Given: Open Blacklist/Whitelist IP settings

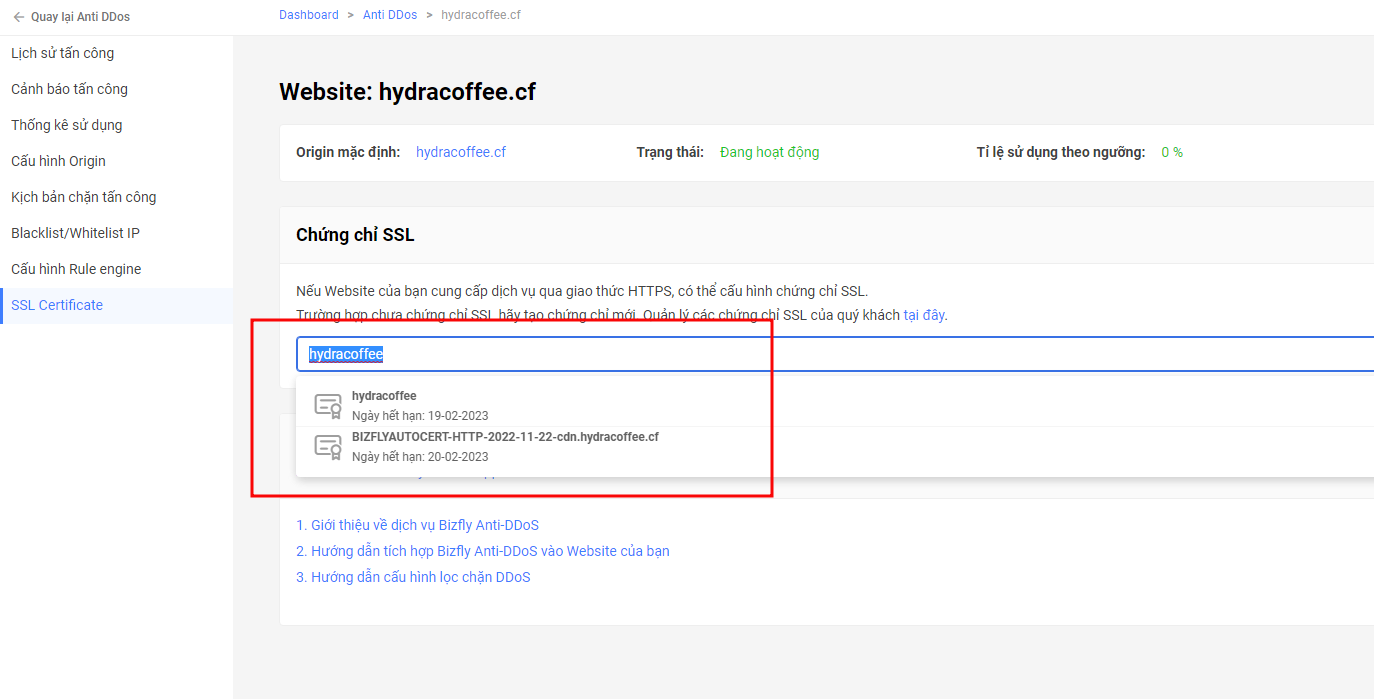Looking at the screenshot, I should (76, 233).
